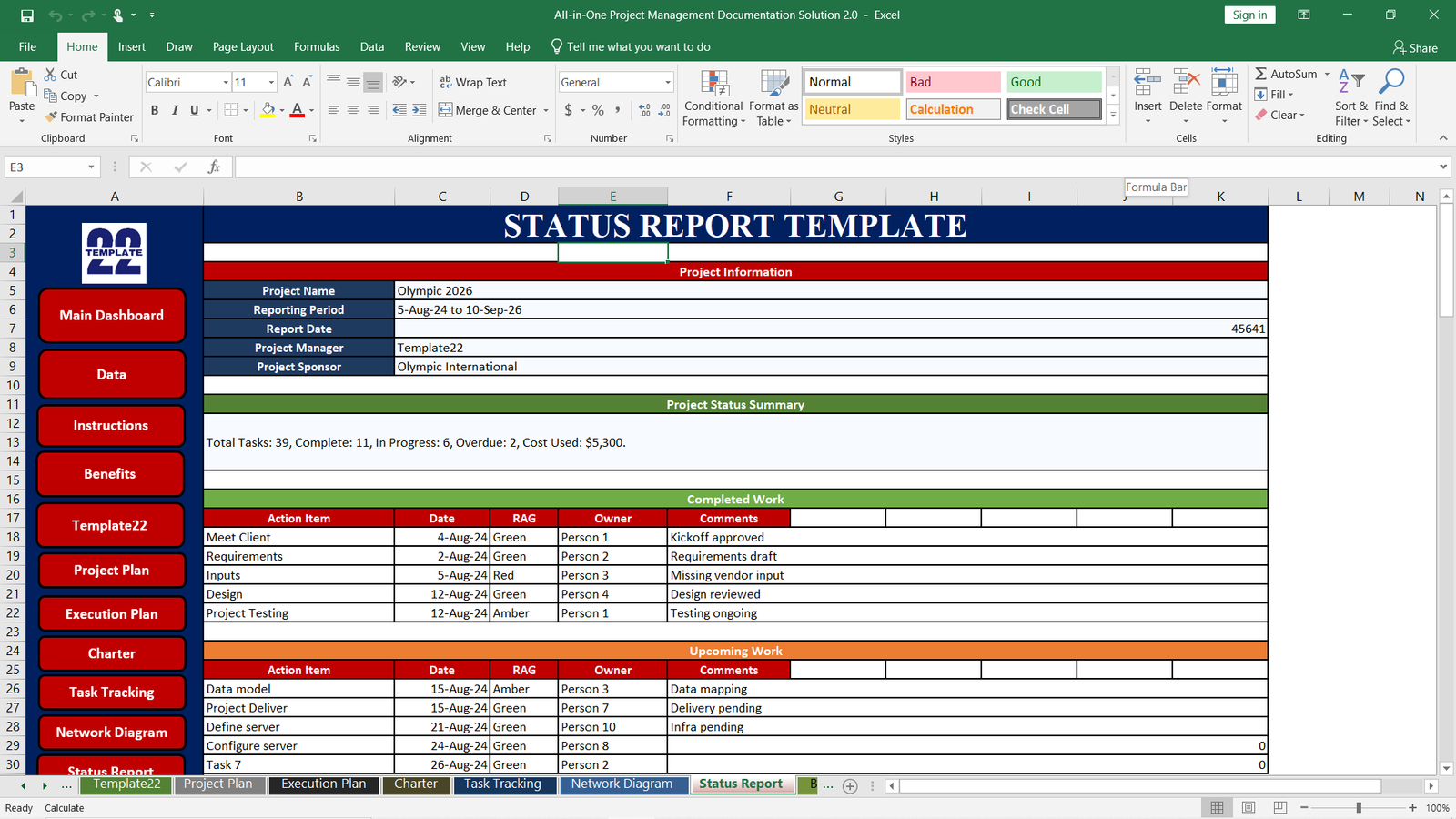Click the red Instructions button

tap(111, 425)
